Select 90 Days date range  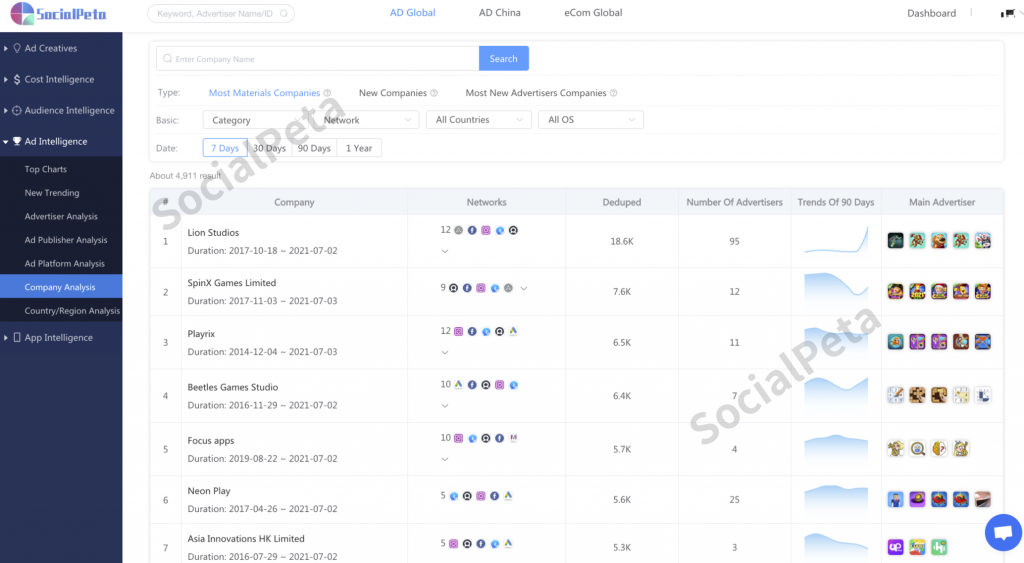tap(314, 148)
